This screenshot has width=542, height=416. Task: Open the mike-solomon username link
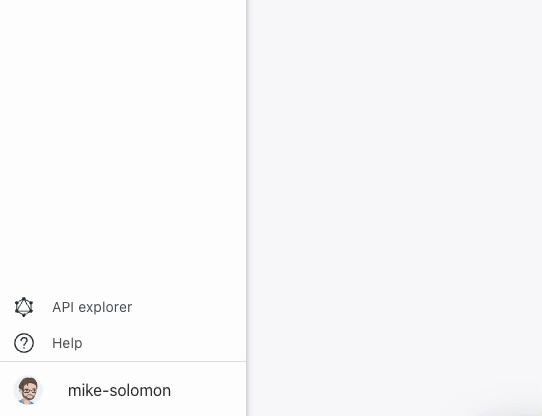tap(119, 391)
